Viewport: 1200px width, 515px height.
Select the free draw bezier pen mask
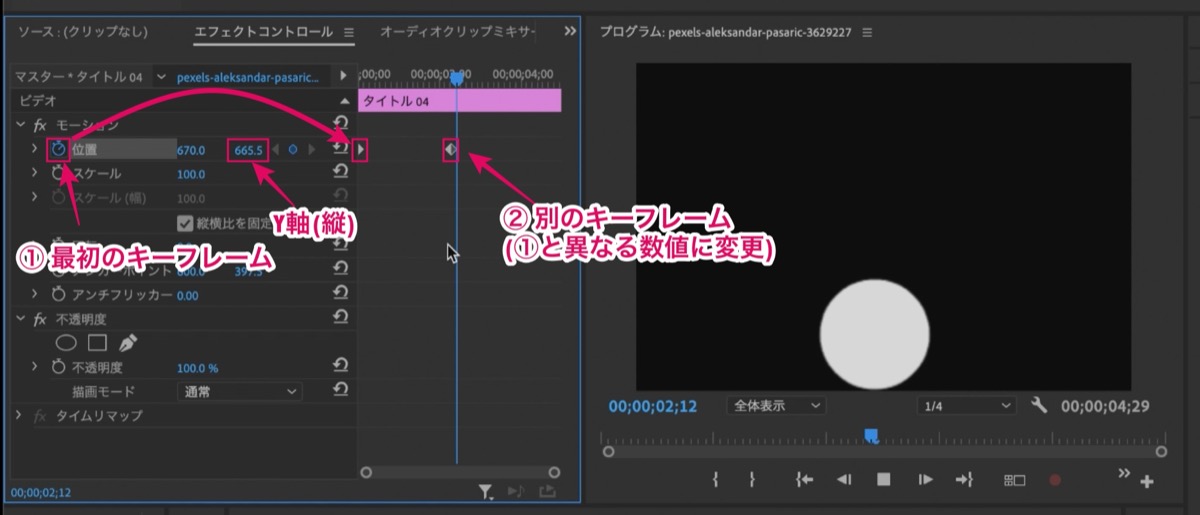[x=128, y=343]
